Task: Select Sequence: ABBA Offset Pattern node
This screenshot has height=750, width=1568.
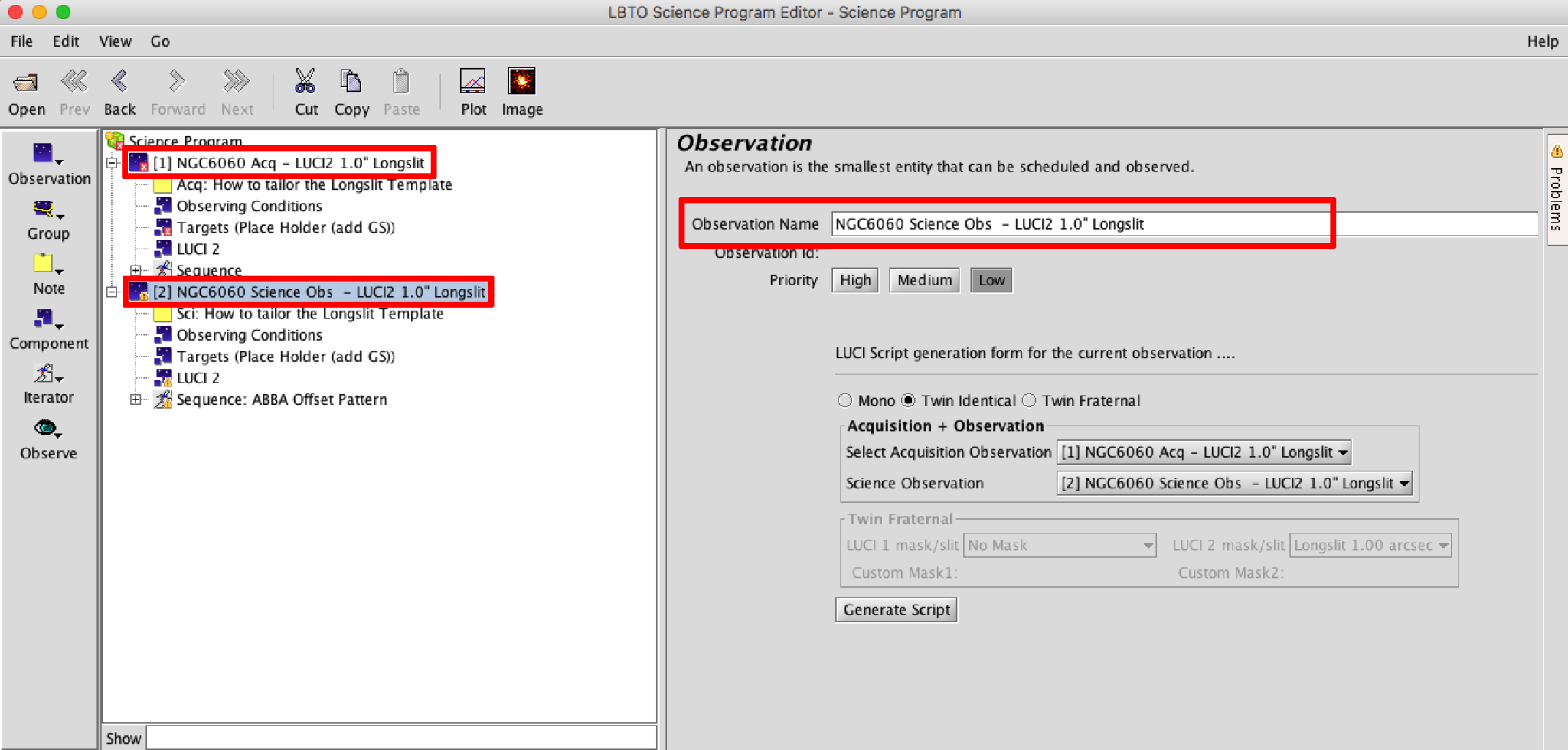Action: [x=282, y=399]
